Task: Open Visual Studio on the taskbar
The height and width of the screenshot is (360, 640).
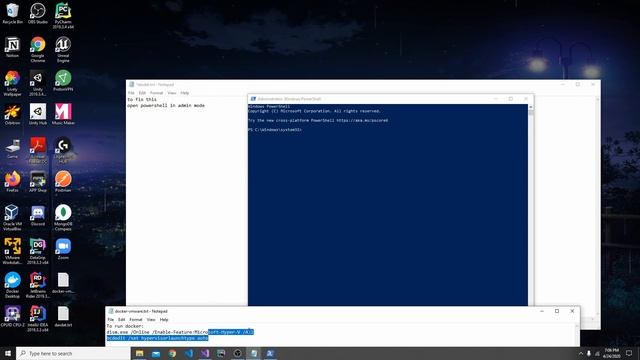Action: (205, 353)
